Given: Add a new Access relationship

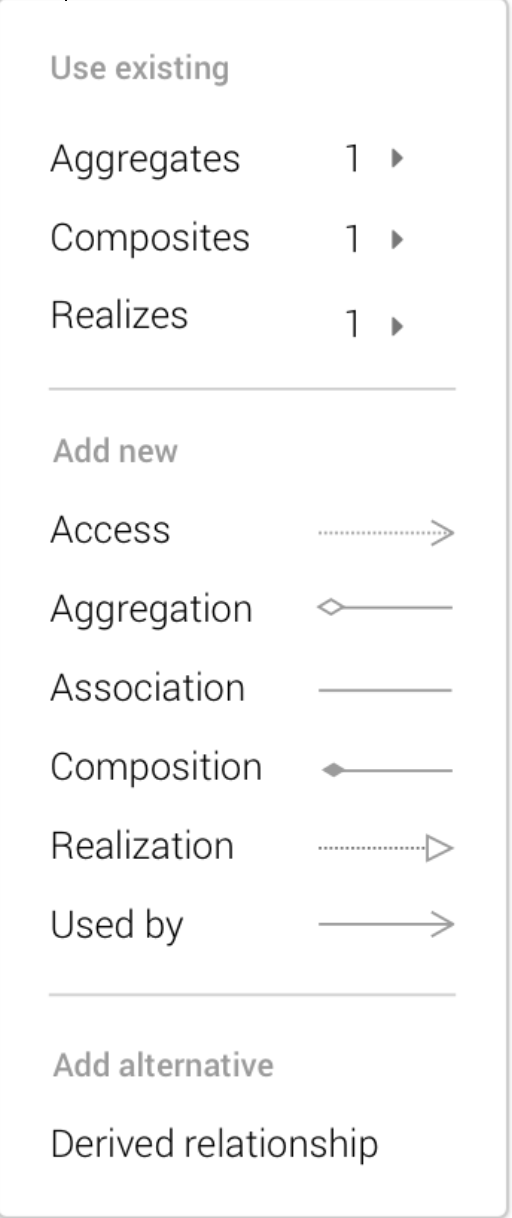Looking at the screenshot, I should click(x=252, y=530).
